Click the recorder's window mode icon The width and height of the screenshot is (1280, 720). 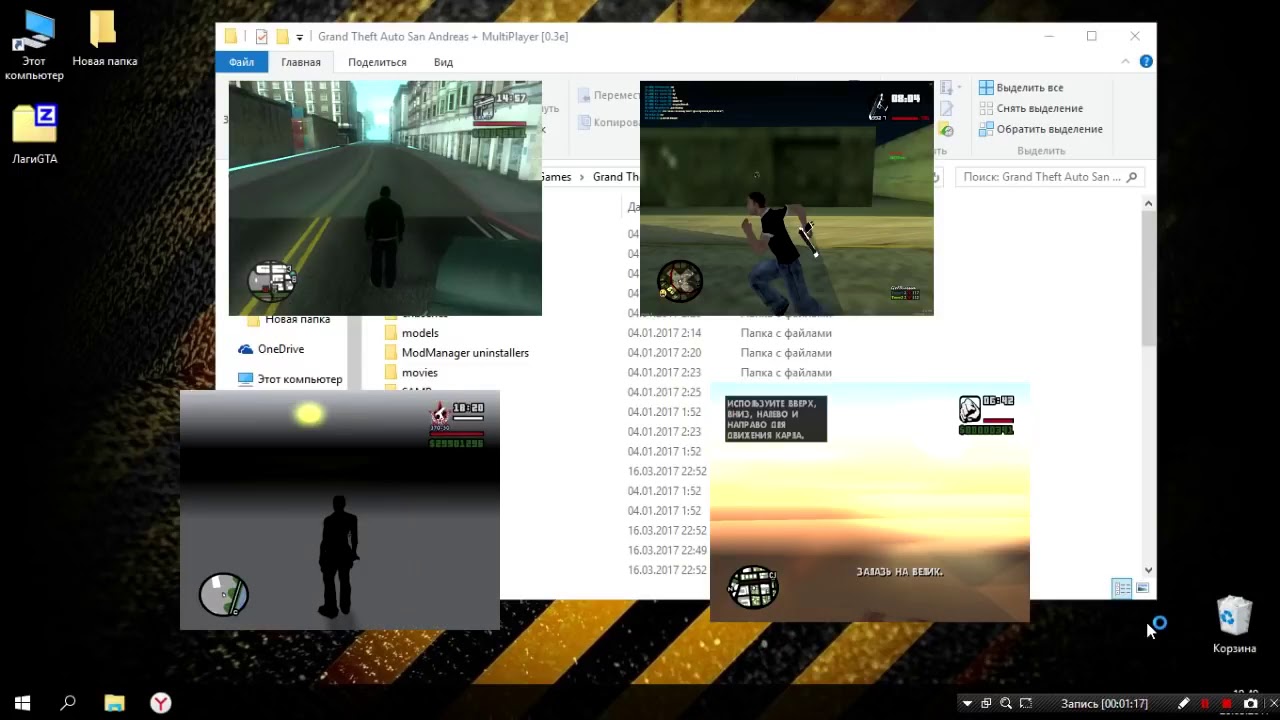click(986, 704)
